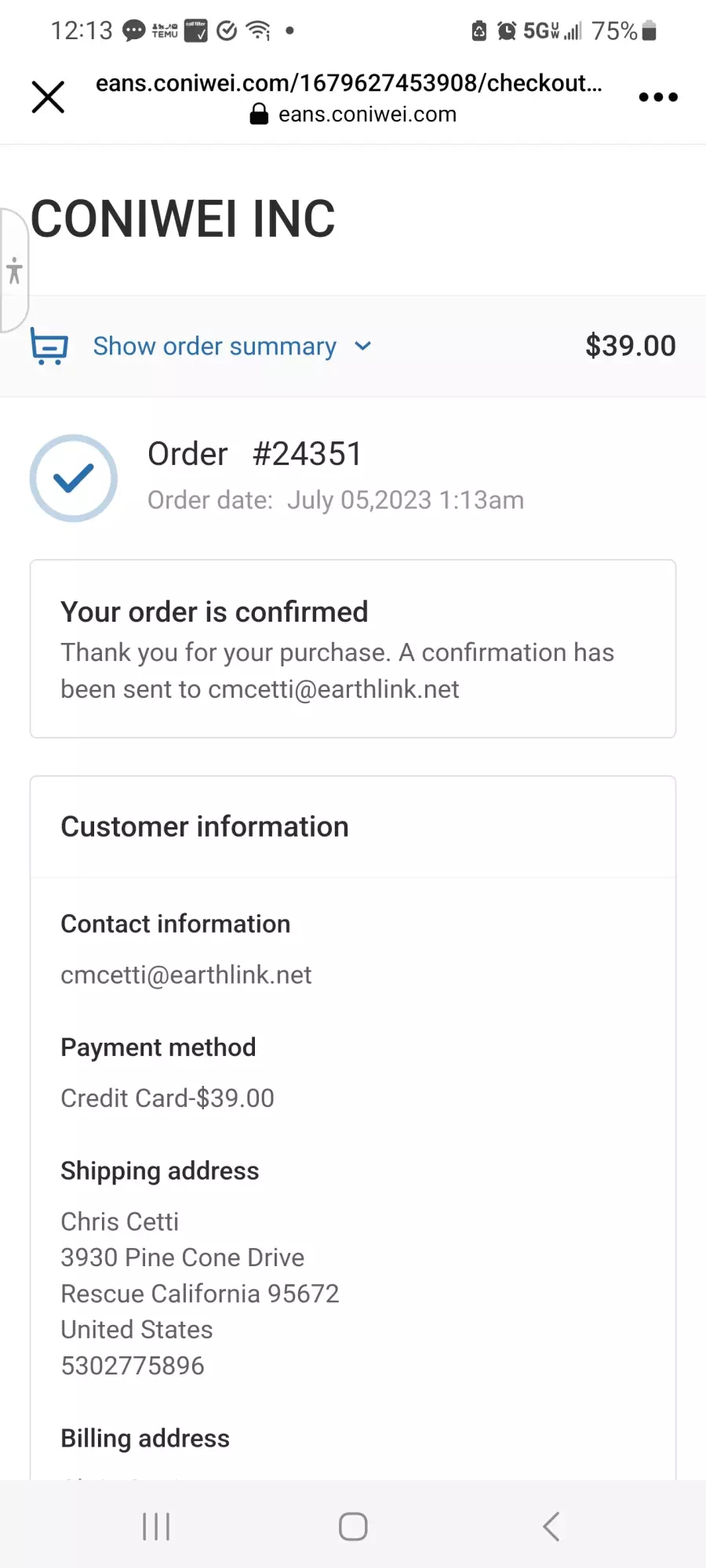This screenshot has width=706, height=1568.
Task: Expand Show order summary
Action: [x=215, y=346]
